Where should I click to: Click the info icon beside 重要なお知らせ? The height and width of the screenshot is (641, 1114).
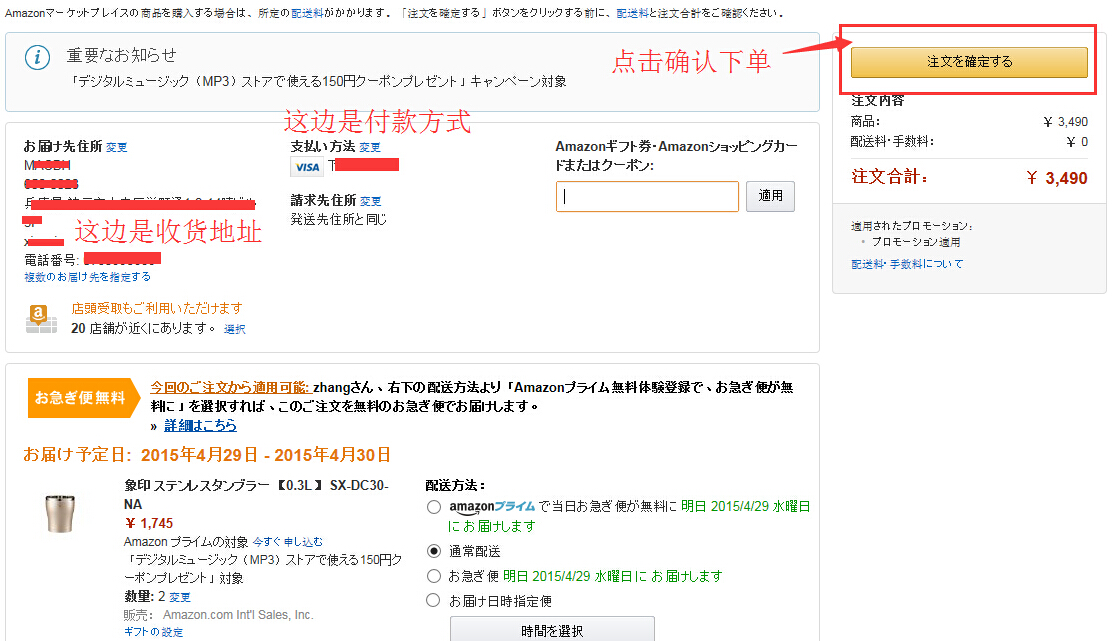coord(38,57)
